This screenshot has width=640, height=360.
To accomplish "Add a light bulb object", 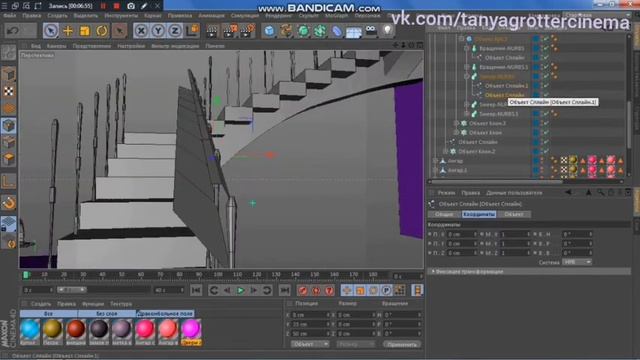I will point(387,30).
